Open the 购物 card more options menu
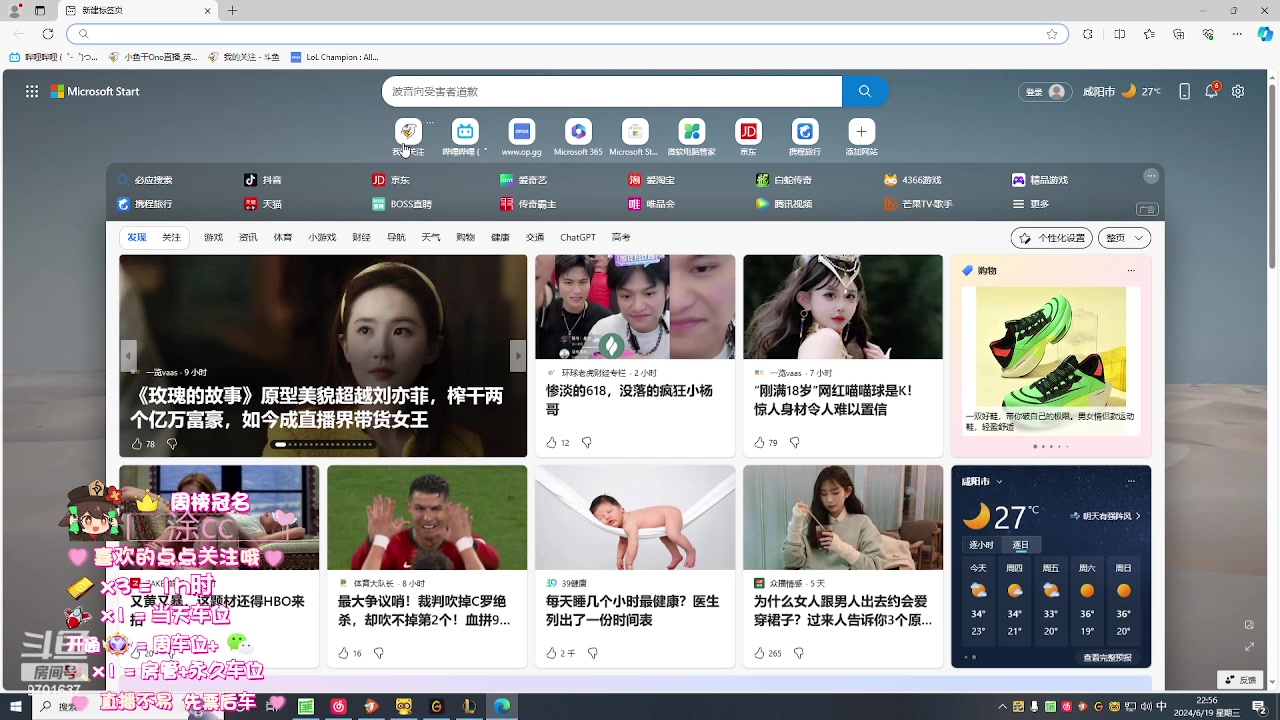This screenshot has width=1280, height=720. 1131,271
